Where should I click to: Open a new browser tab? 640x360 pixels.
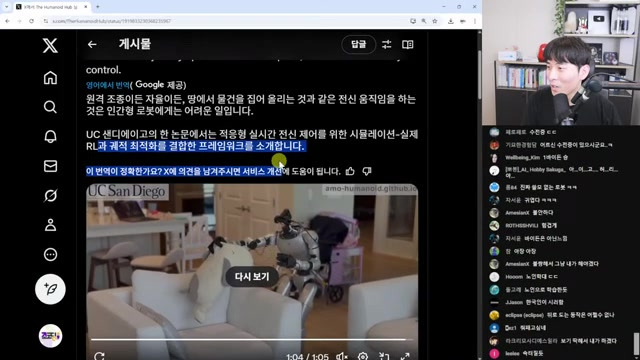98,7
